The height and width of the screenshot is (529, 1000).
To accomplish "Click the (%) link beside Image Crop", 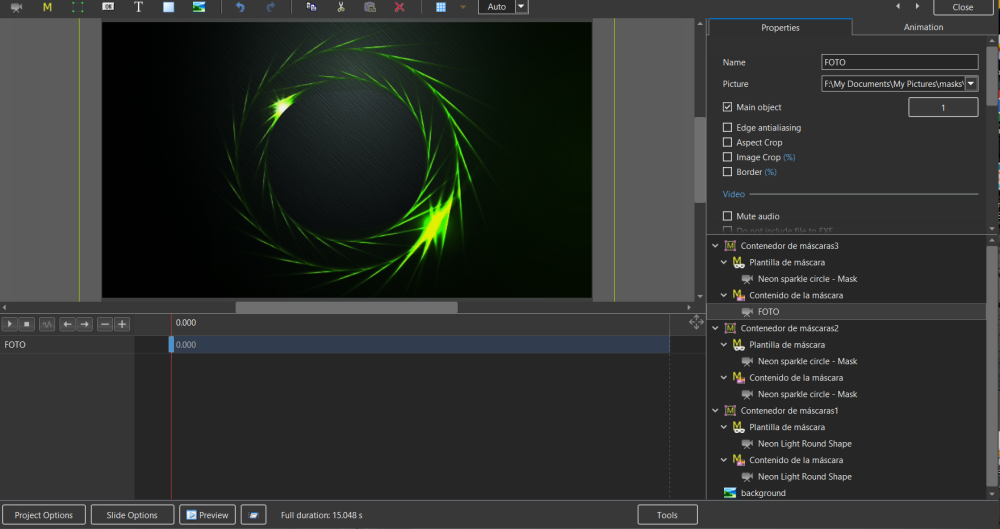I will click(789, 157).
